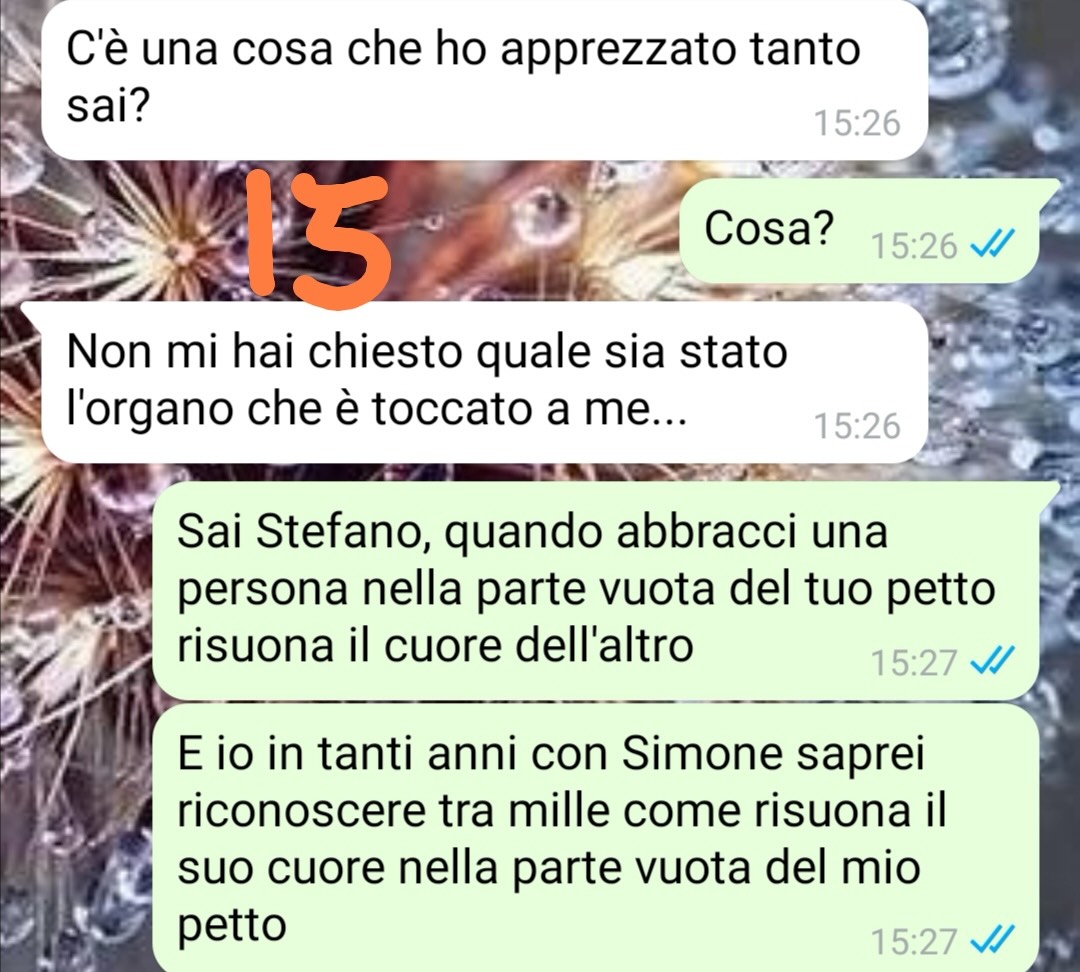This screenshot has width=1080, height=972.
Task: Click the 15:27 timestamp on the last message
Action: point(914,942)
